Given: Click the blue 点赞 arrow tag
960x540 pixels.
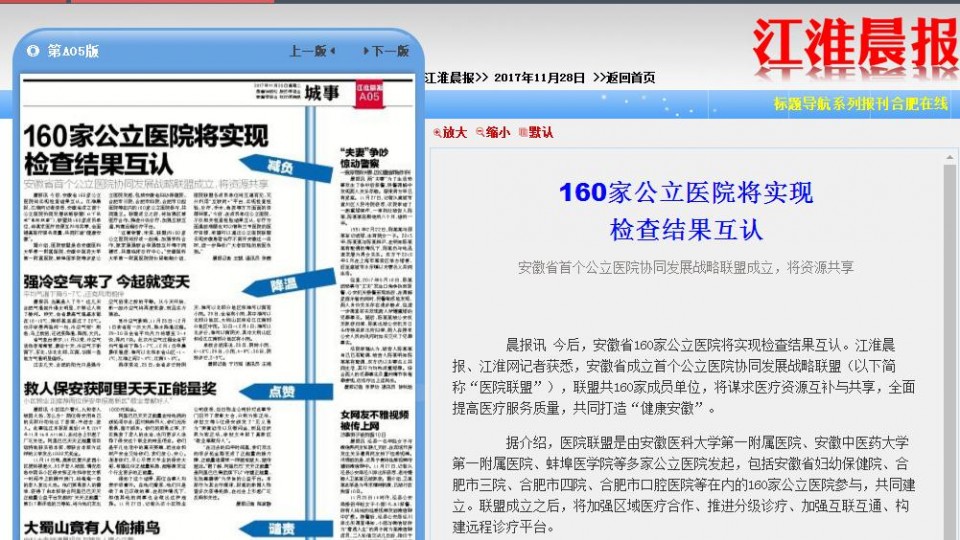Looking at the screenshot, I should 281,393.
